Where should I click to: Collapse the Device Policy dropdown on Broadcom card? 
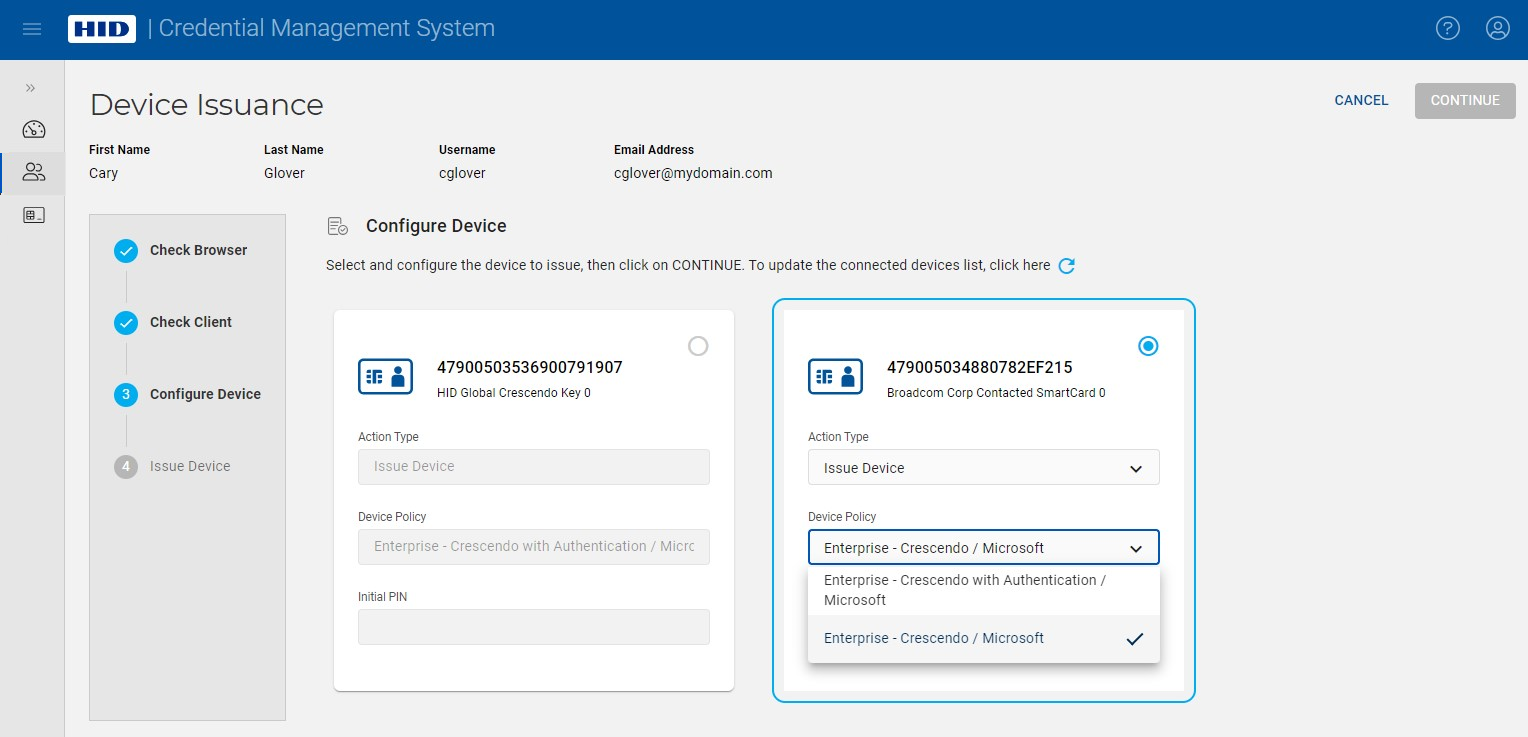tap(984, 548)
